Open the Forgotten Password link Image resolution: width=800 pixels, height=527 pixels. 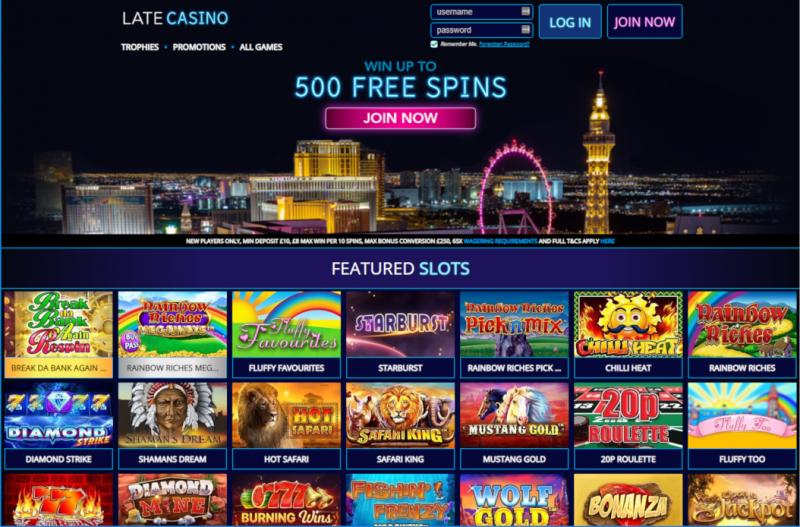(504, 44)
